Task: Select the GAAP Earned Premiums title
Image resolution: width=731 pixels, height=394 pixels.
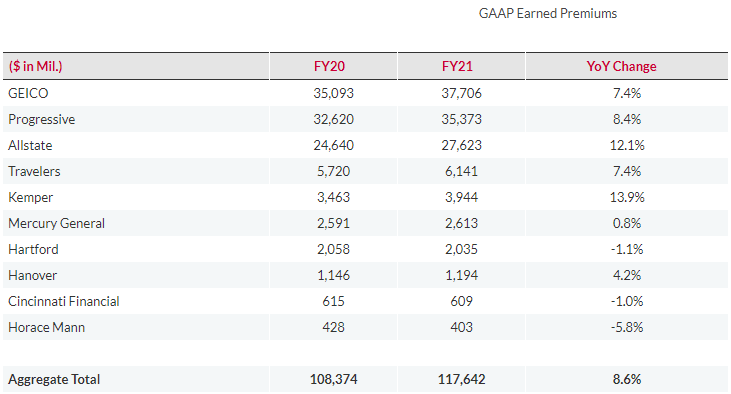Action: click(548, 14)
